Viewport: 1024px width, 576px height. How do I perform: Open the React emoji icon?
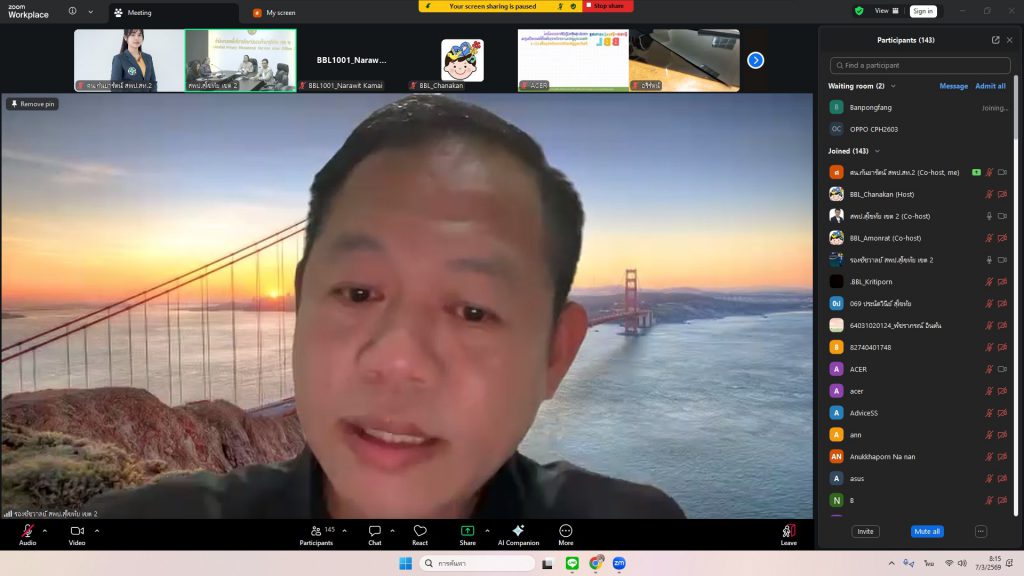420,531
